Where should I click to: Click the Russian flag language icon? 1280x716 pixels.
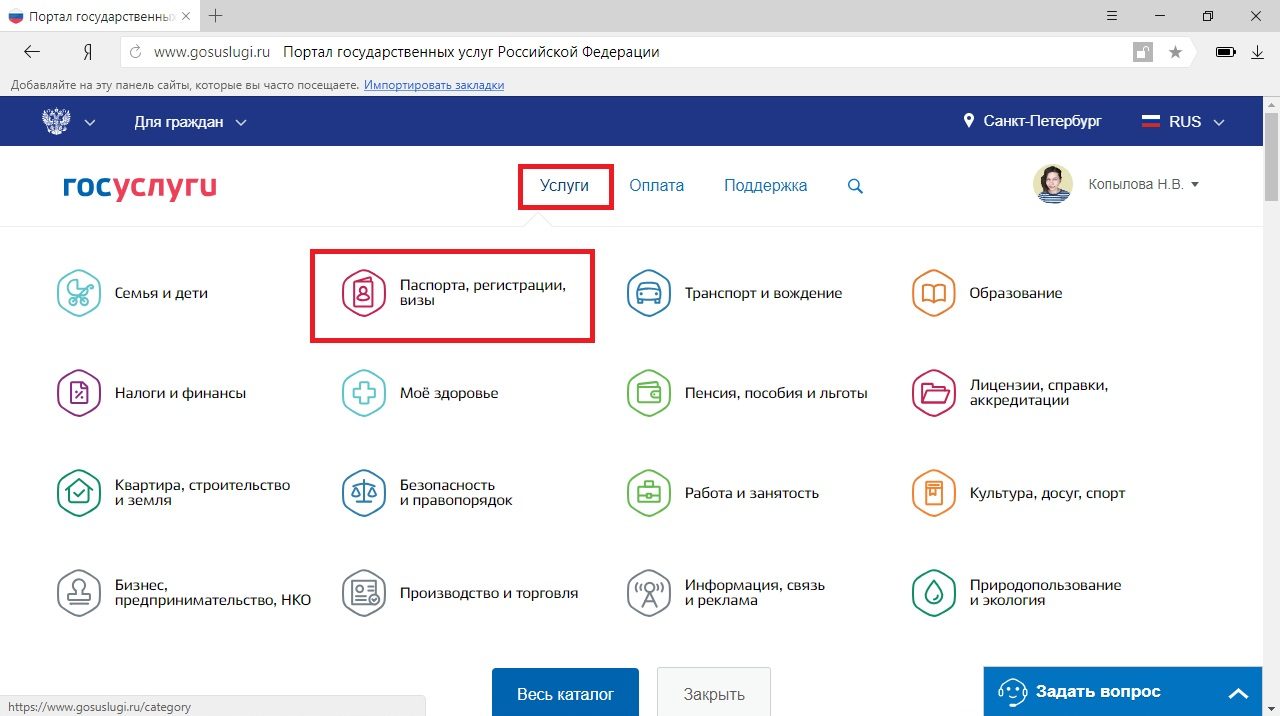point(1151,121)
